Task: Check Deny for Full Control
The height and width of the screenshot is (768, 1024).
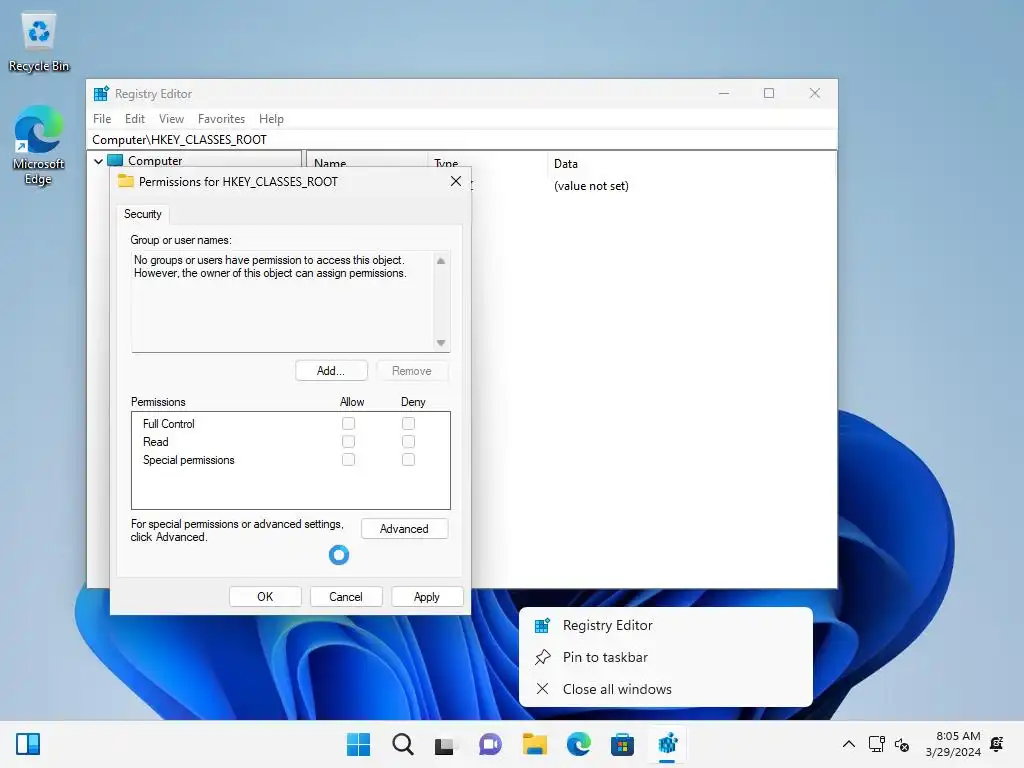Action: (408, 423)
